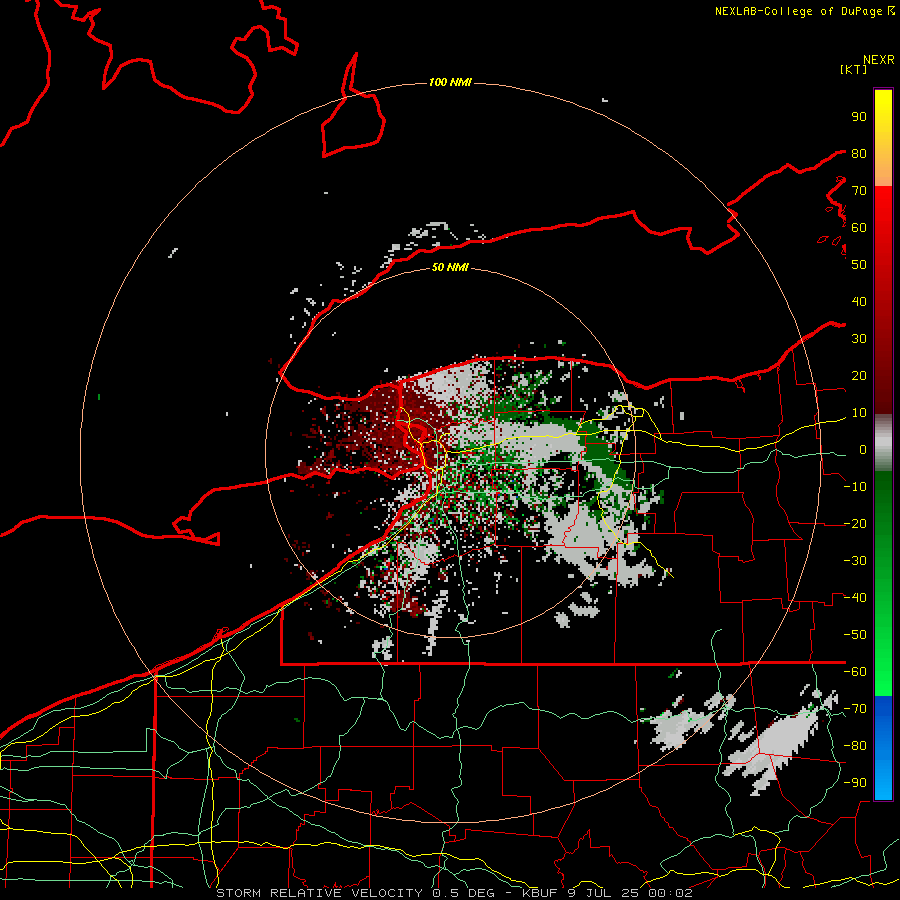
Task: Click the 100 NMI range ring label
Action: click(x=450, y=83)
